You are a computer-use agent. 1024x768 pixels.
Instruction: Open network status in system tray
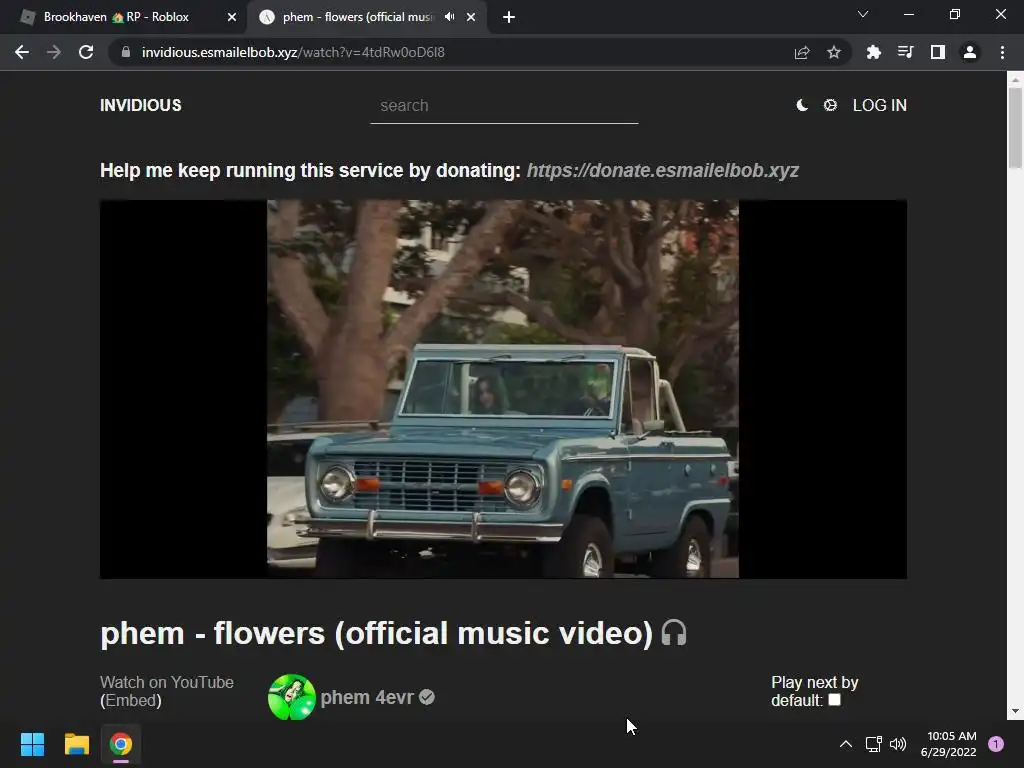pyautogui.click(x=873, y=744)
